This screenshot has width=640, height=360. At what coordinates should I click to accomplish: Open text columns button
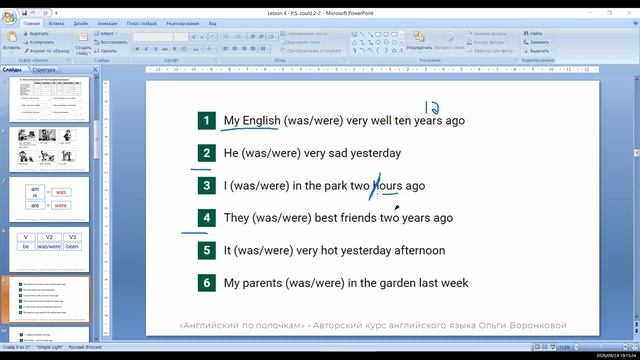pyautogui.click(x=264, y=49)
